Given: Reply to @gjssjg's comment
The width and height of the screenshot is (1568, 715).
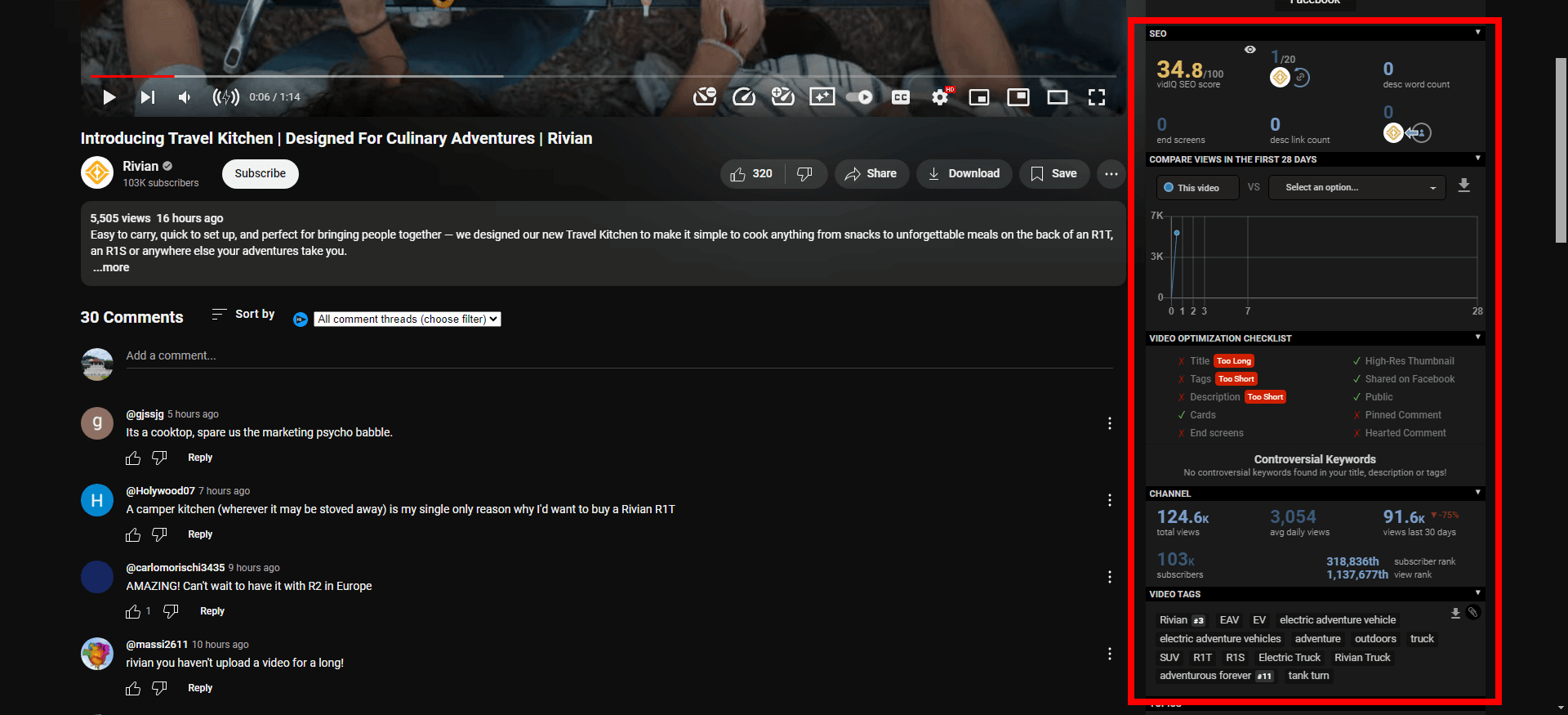Looking at the screenshot, I should pos(200,458).
